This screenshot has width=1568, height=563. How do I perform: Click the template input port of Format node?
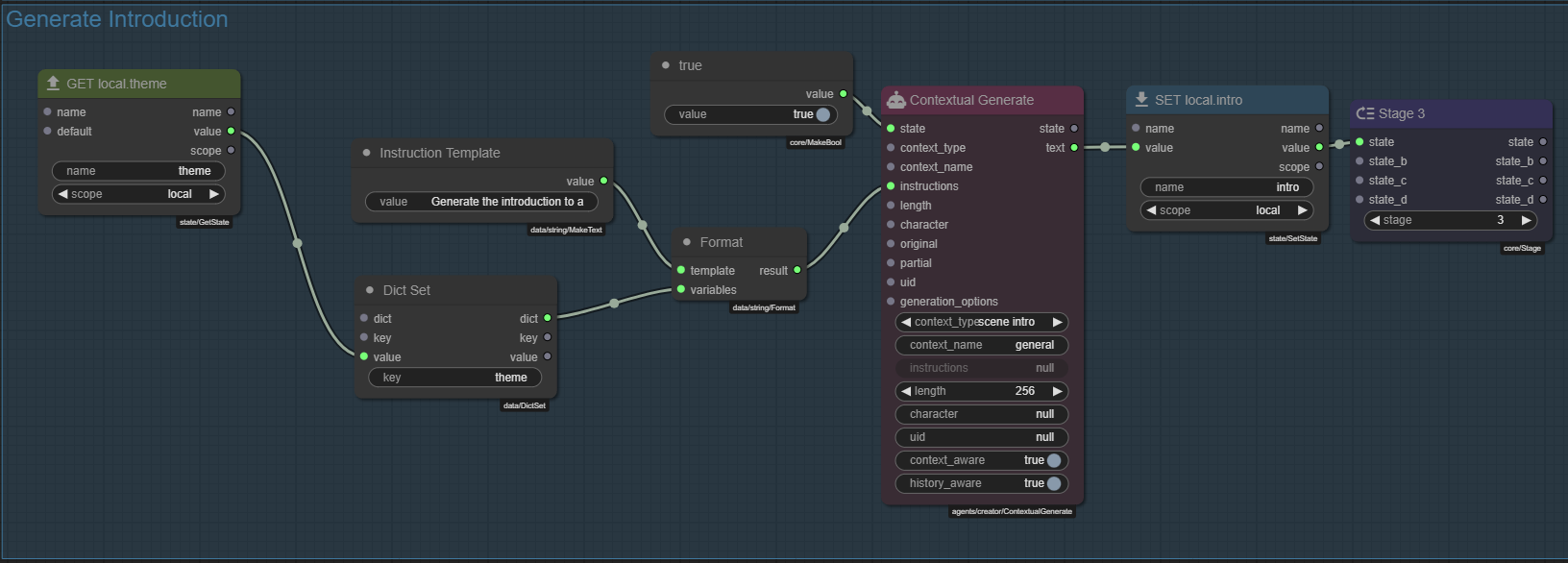pos(681,271)
